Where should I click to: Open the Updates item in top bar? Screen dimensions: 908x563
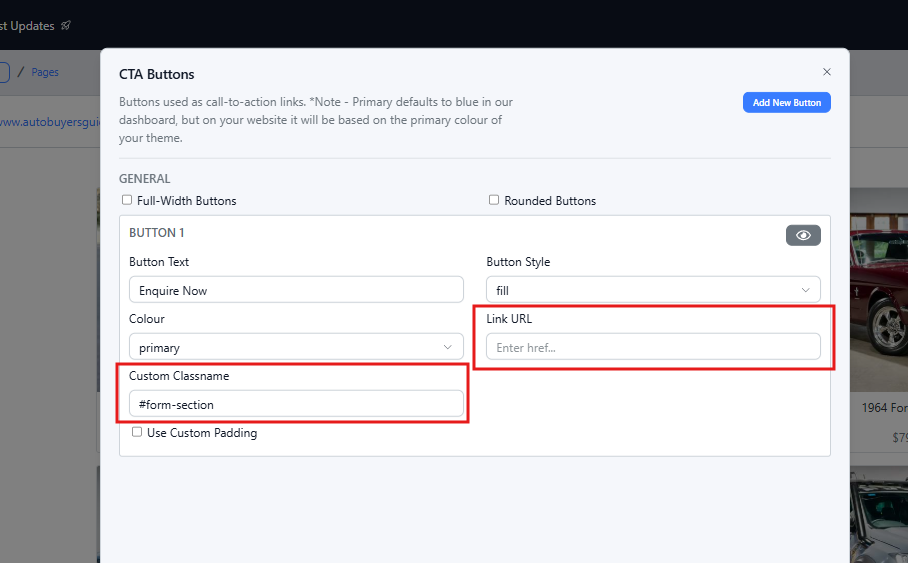click(30, 25)
